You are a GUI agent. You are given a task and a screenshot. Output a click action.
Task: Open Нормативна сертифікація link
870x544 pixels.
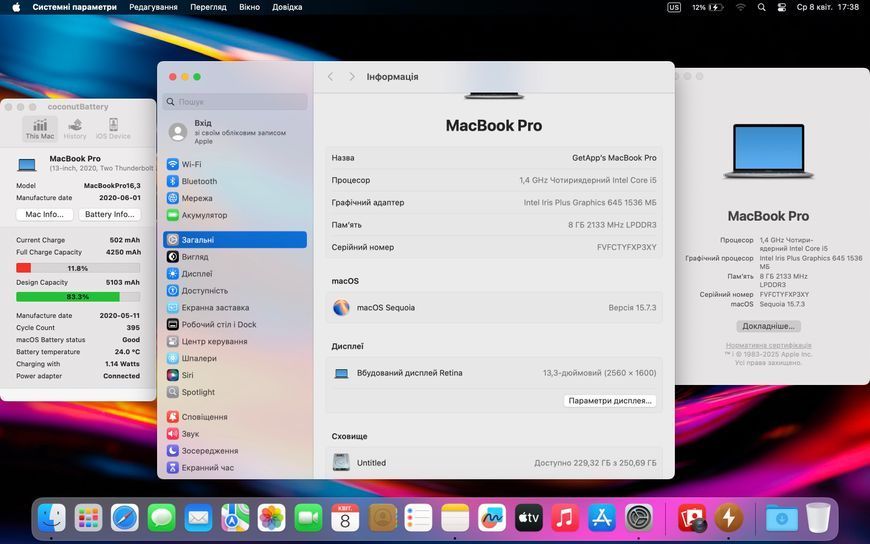pos(768,345)
